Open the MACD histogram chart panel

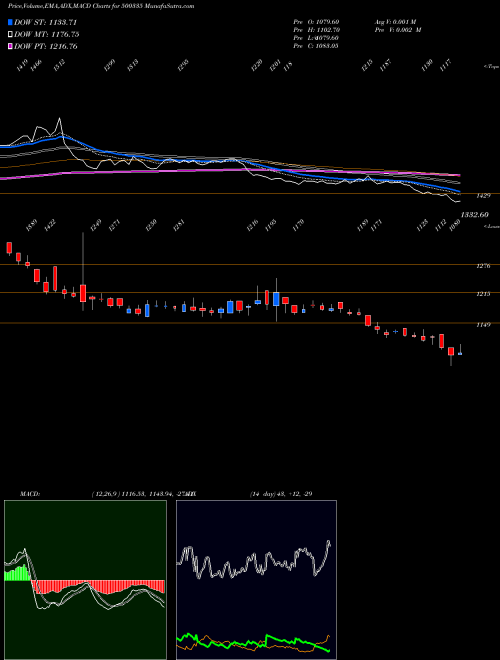[85, 580]
